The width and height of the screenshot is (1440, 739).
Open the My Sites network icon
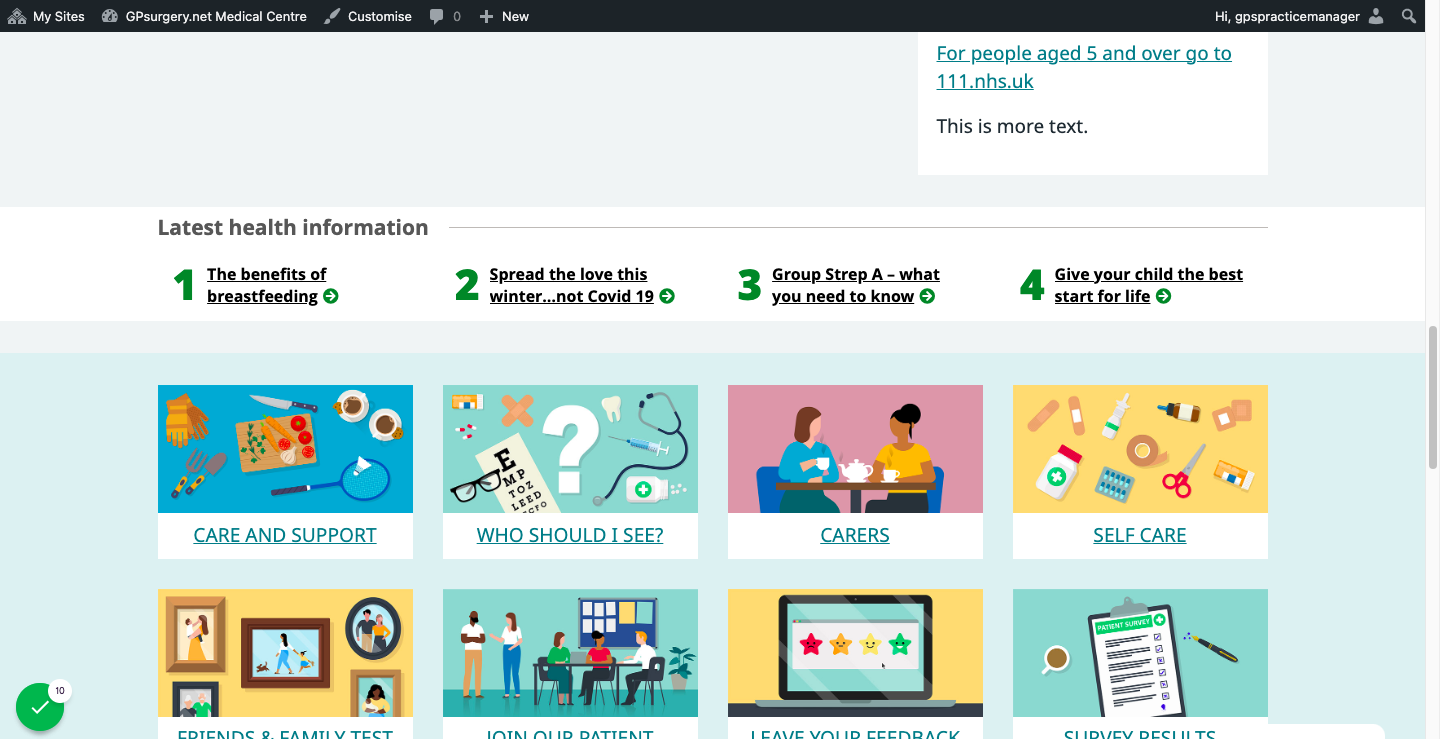pyautogui.click(x=17, y=16)
